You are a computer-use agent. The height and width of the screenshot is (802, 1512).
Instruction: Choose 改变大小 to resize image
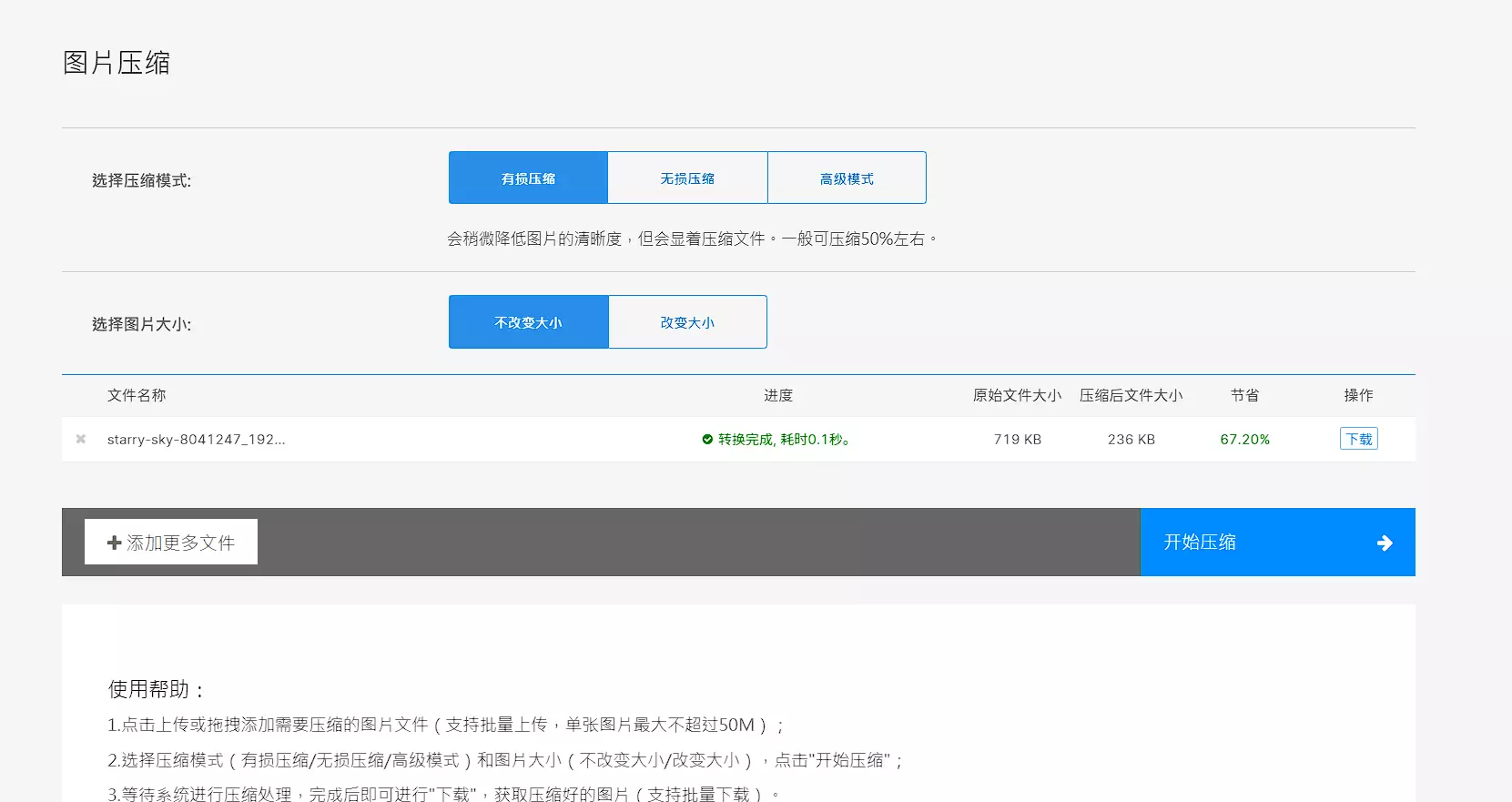coord(687,322)
